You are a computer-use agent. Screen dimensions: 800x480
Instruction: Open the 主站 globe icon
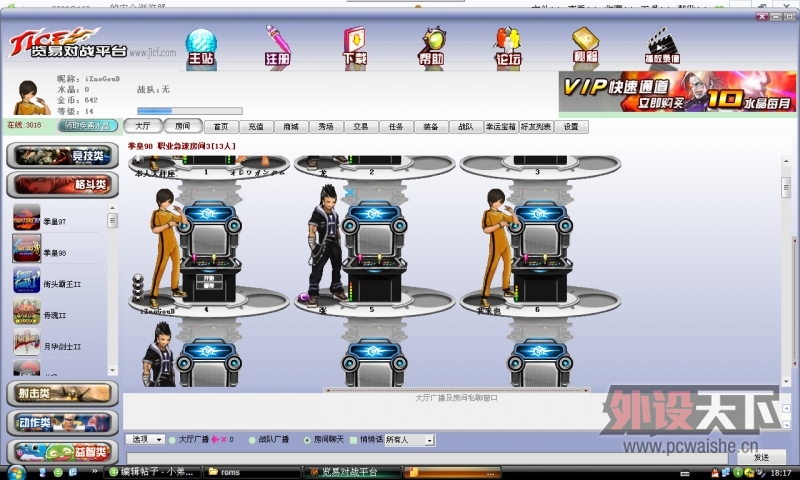201,48
